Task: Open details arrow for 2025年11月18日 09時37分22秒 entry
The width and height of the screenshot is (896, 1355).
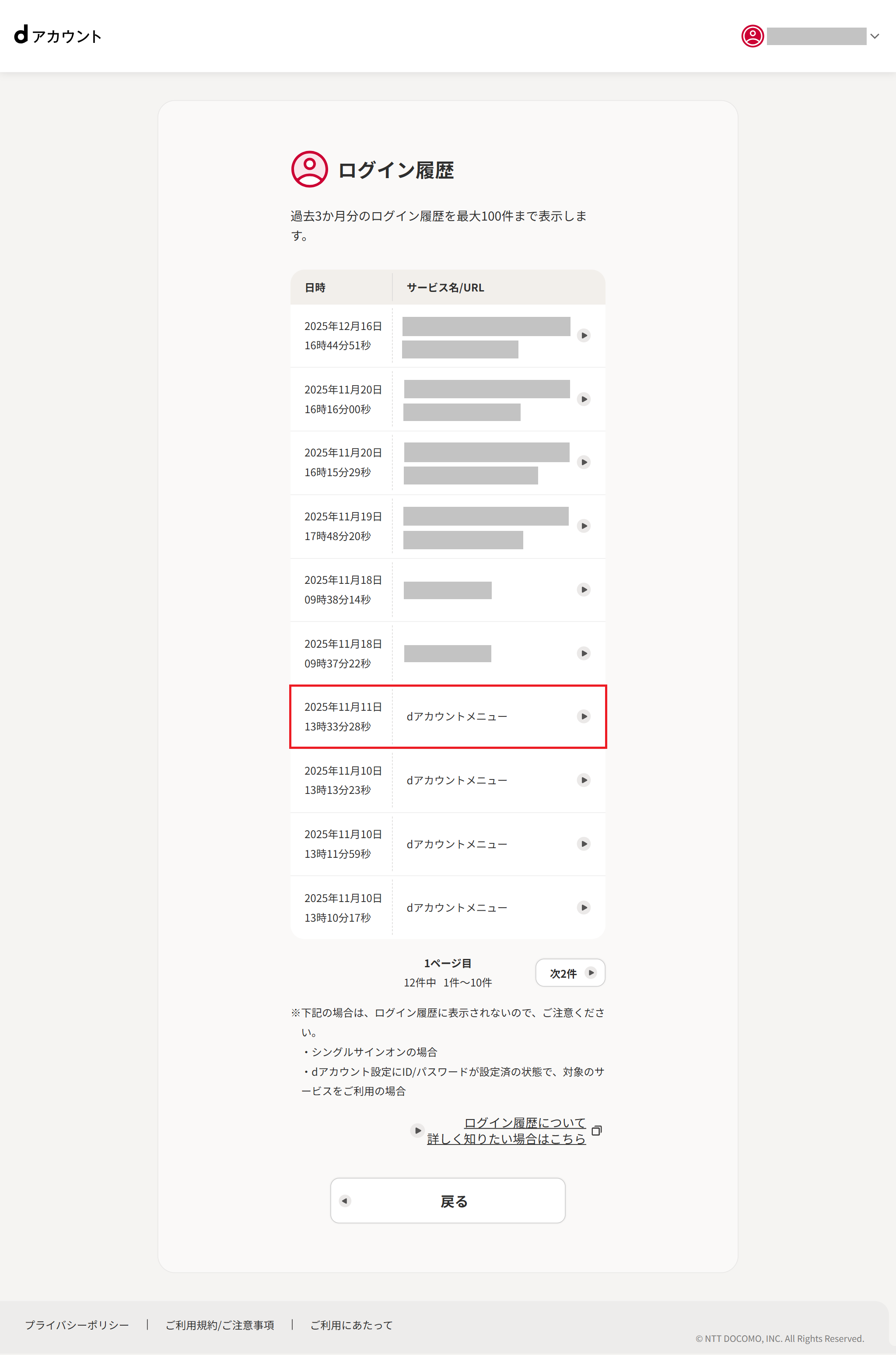Action: coord(584,653)
